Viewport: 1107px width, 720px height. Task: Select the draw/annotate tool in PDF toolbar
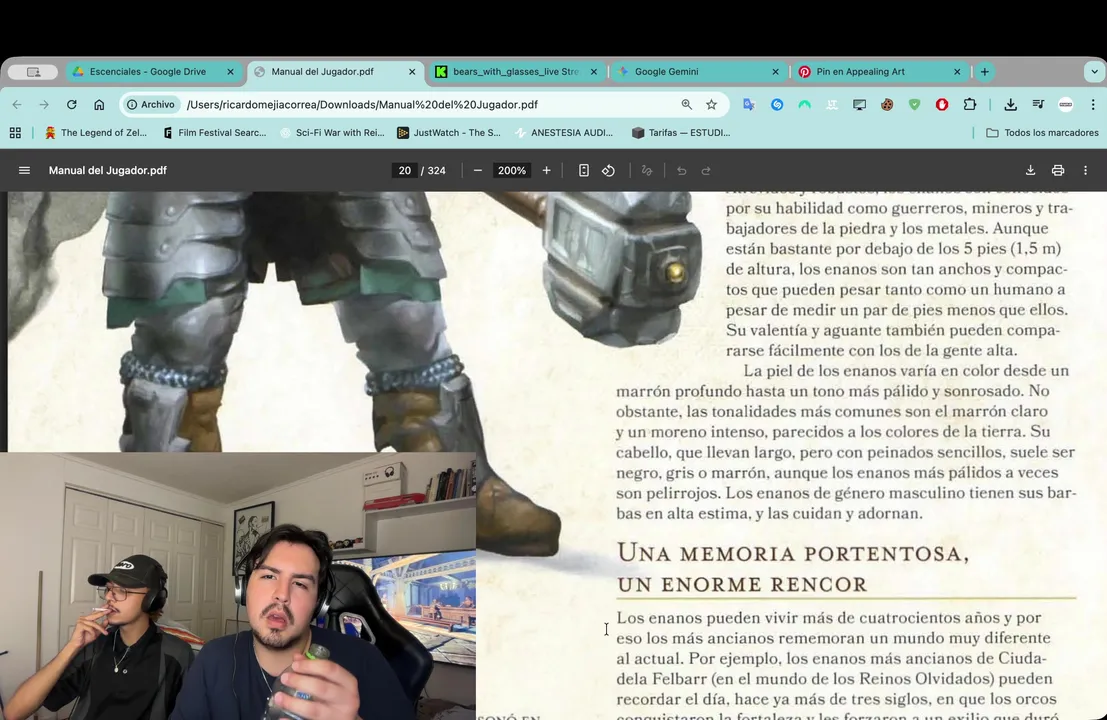647,170
